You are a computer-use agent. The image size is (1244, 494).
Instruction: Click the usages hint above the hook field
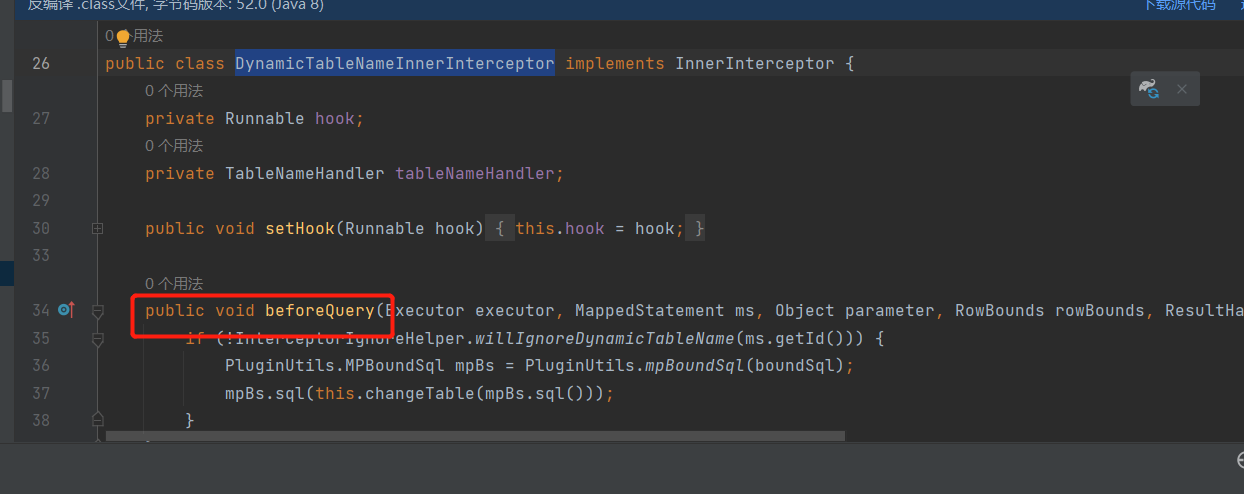coord(173,91)
